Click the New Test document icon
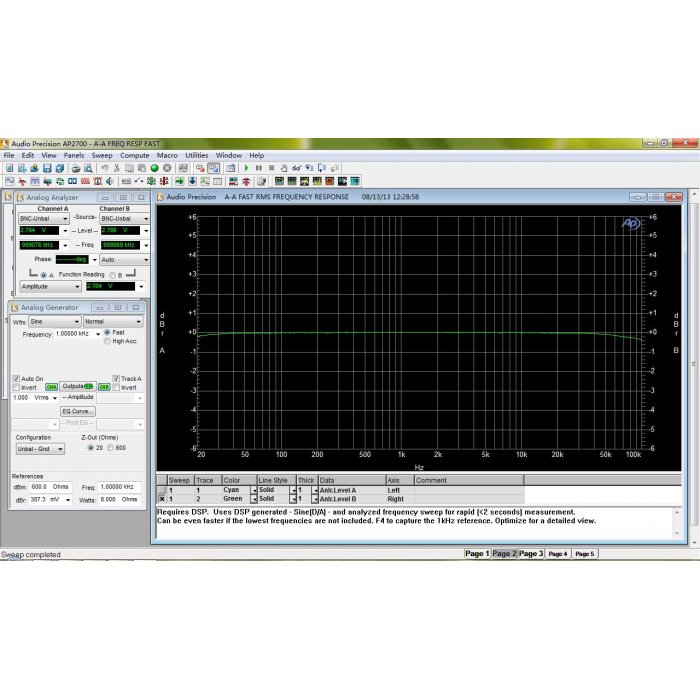700x700 pixels. tap(9, 168)
